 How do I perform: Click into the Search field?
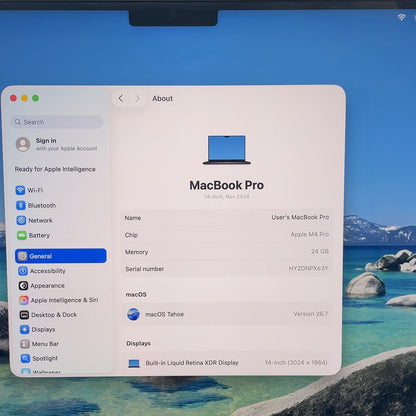57,122
